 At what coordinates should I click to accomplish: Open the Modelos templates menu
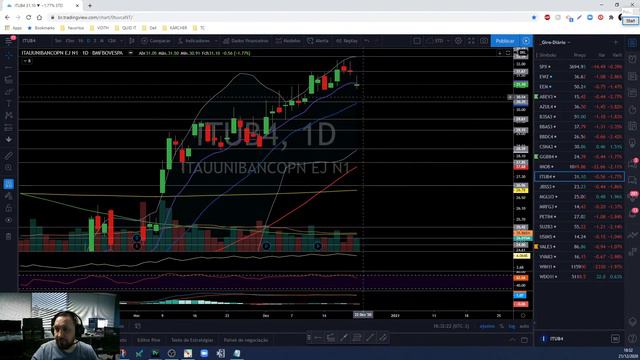pyautogui.click(x=288, y=41)
